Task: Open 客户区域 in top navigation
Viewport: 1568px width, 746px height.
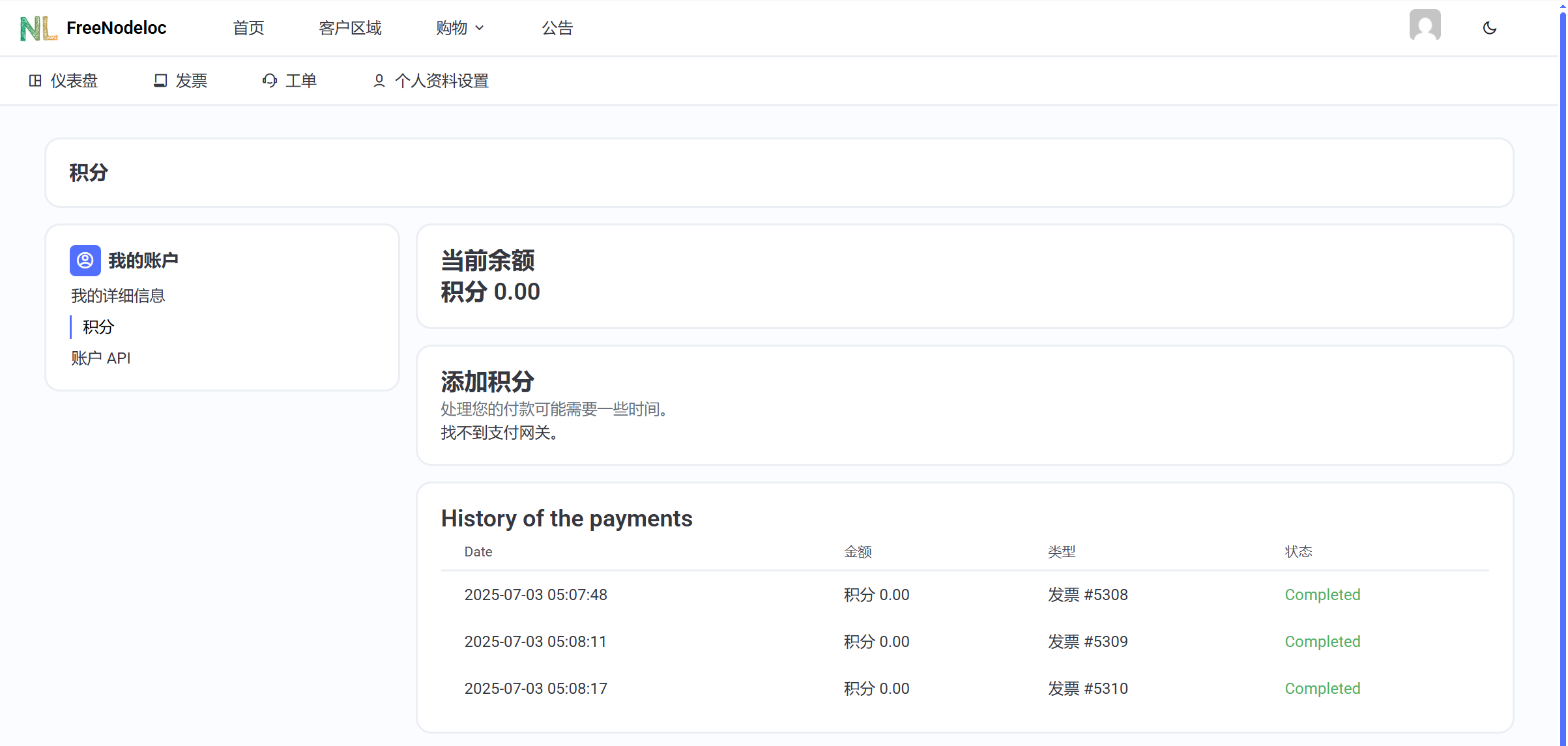Action: [350, 28]
